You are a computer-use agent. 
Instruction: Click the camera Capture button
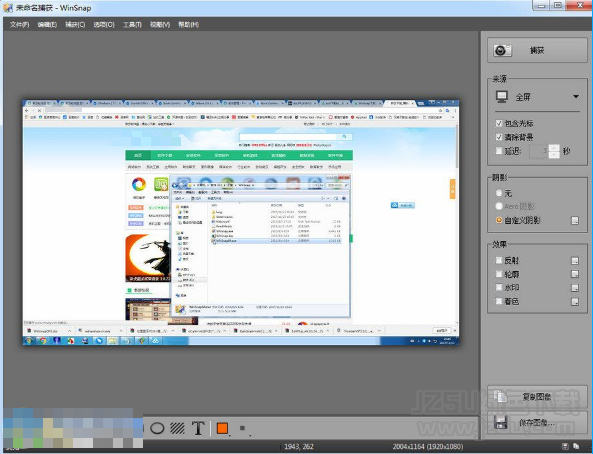[537, 50]
